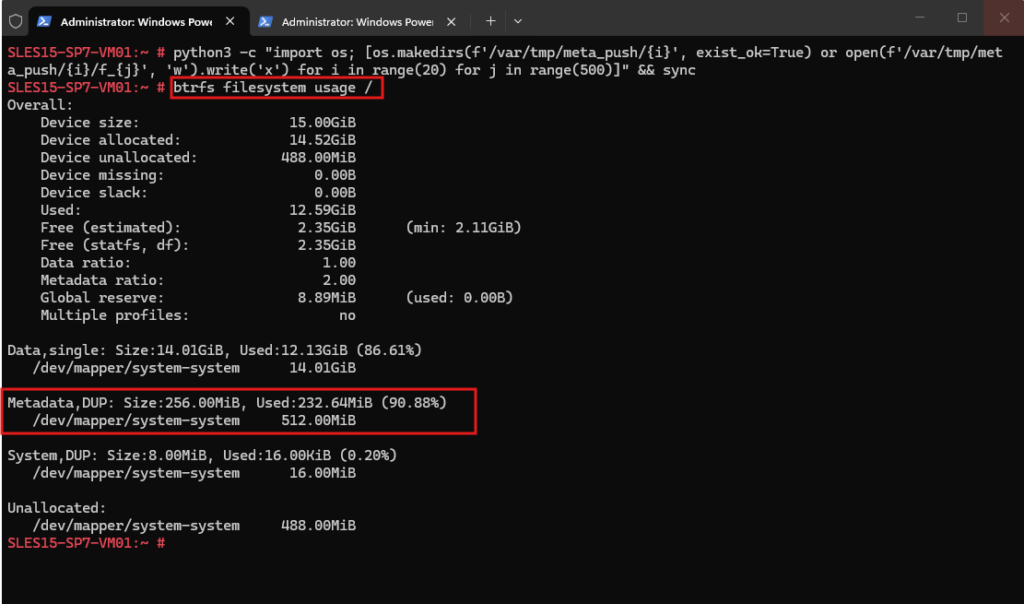Screen dimensions: 1024x604
Task: Click the Metadata,DUP usage line
Action: pyautogui.click(x=227, y=403)
